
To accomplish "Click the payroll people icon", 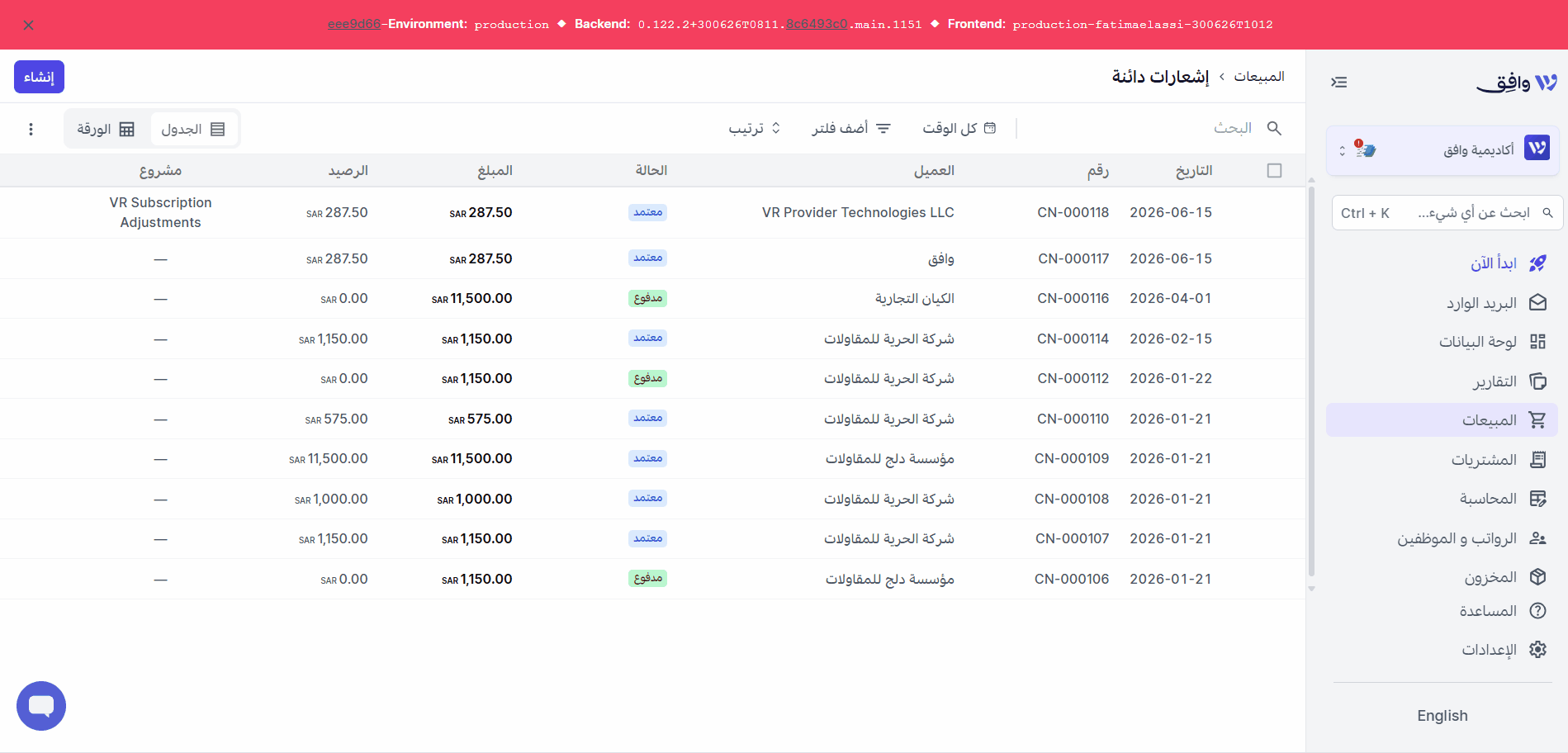I will (x=1537, y=538).
